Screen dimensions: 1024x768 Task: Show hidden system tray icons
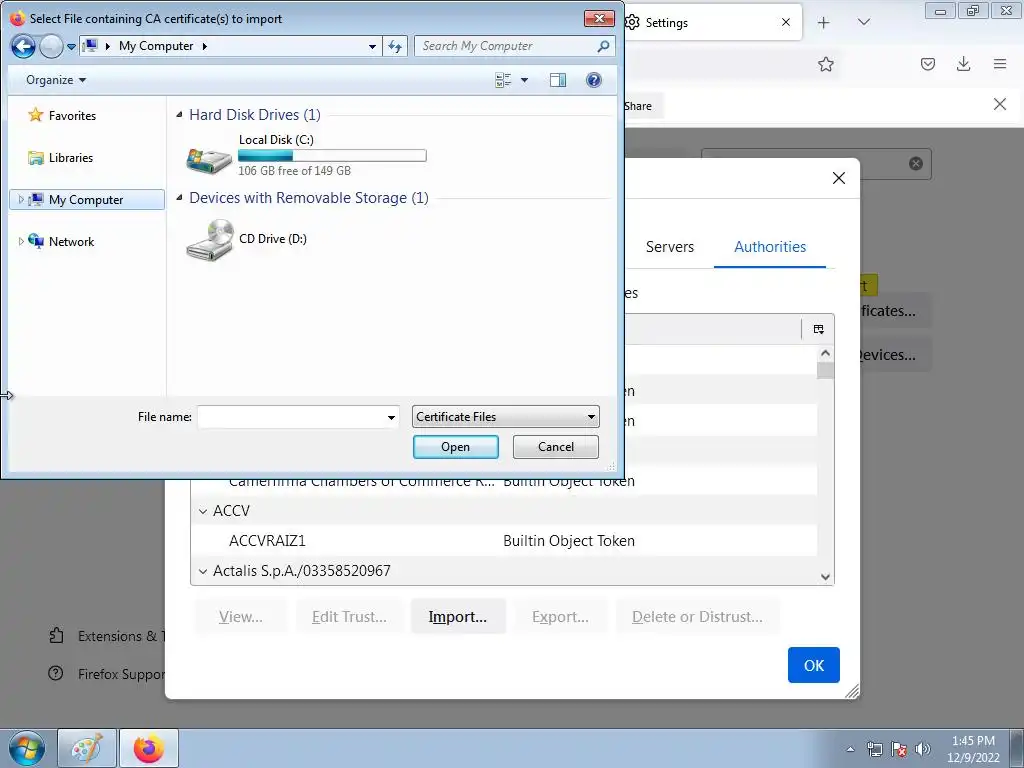click(850, 749)
